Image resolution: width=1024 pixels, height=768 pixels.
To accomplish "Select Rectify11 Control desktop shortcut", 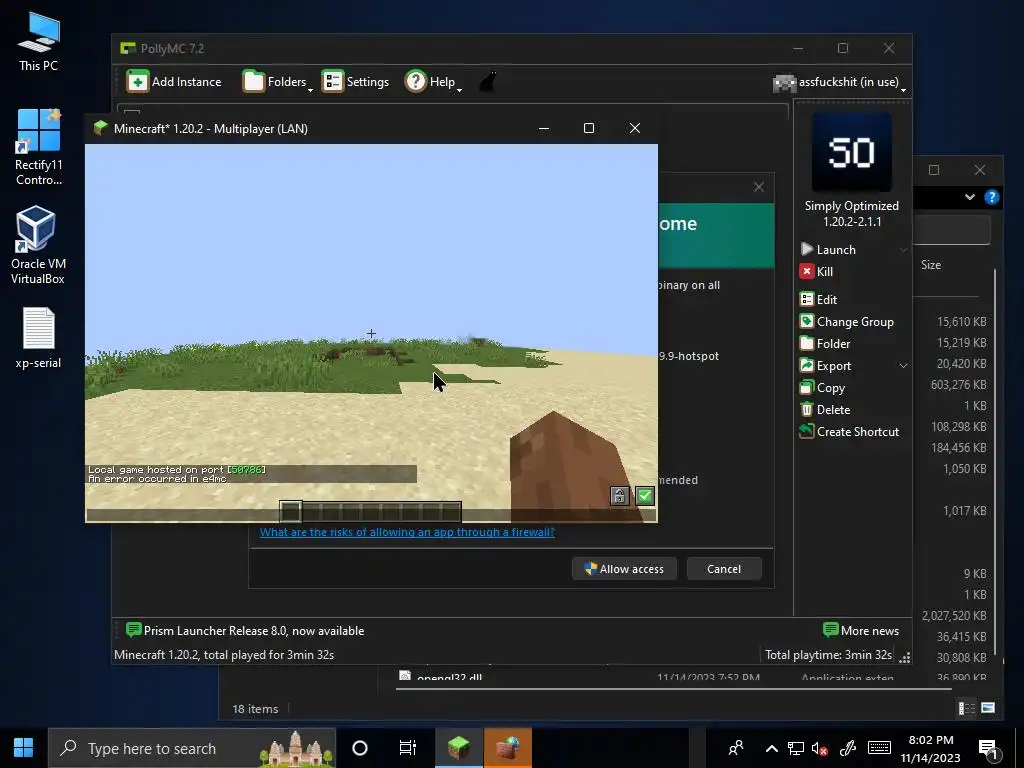I will pos(39,148).
